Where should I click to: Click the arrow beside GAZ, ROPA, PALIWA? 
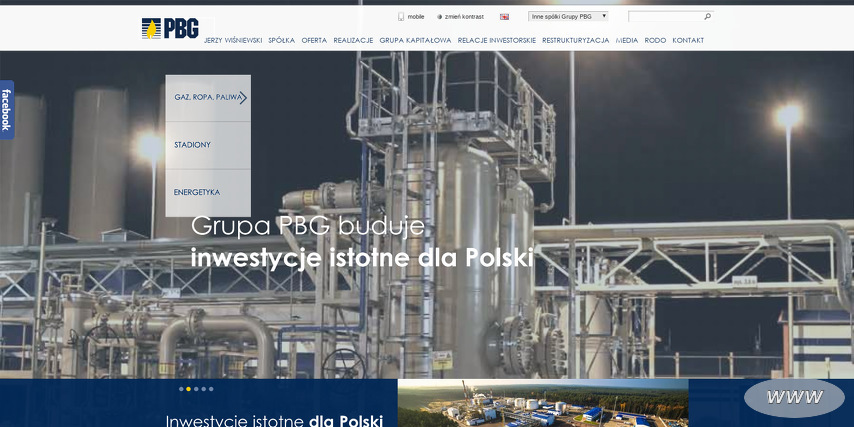pyautogui.click(x=243, y=98)
